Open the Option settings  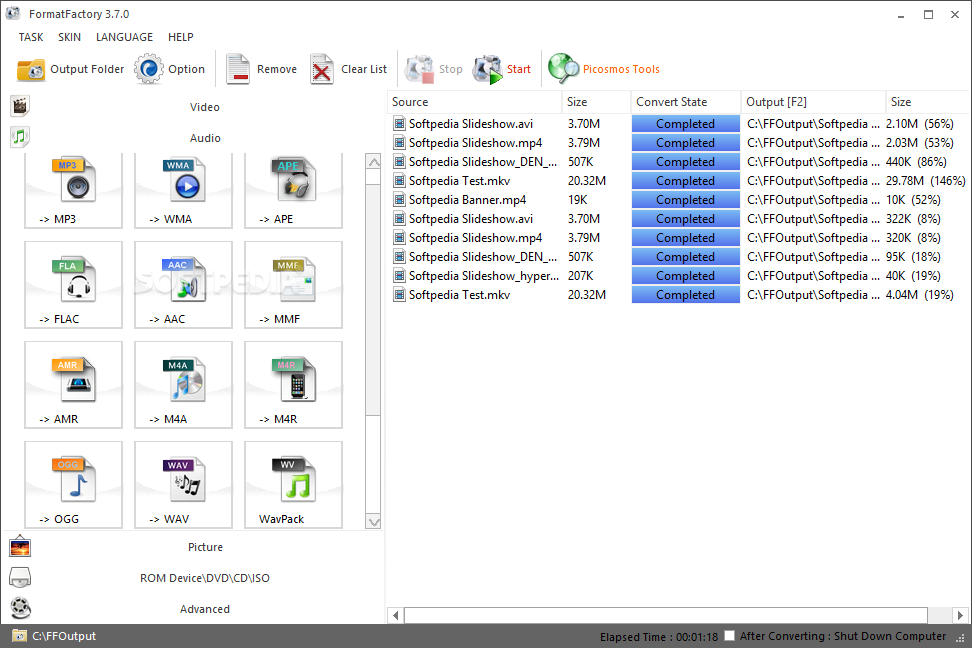[x=170, y=69]
